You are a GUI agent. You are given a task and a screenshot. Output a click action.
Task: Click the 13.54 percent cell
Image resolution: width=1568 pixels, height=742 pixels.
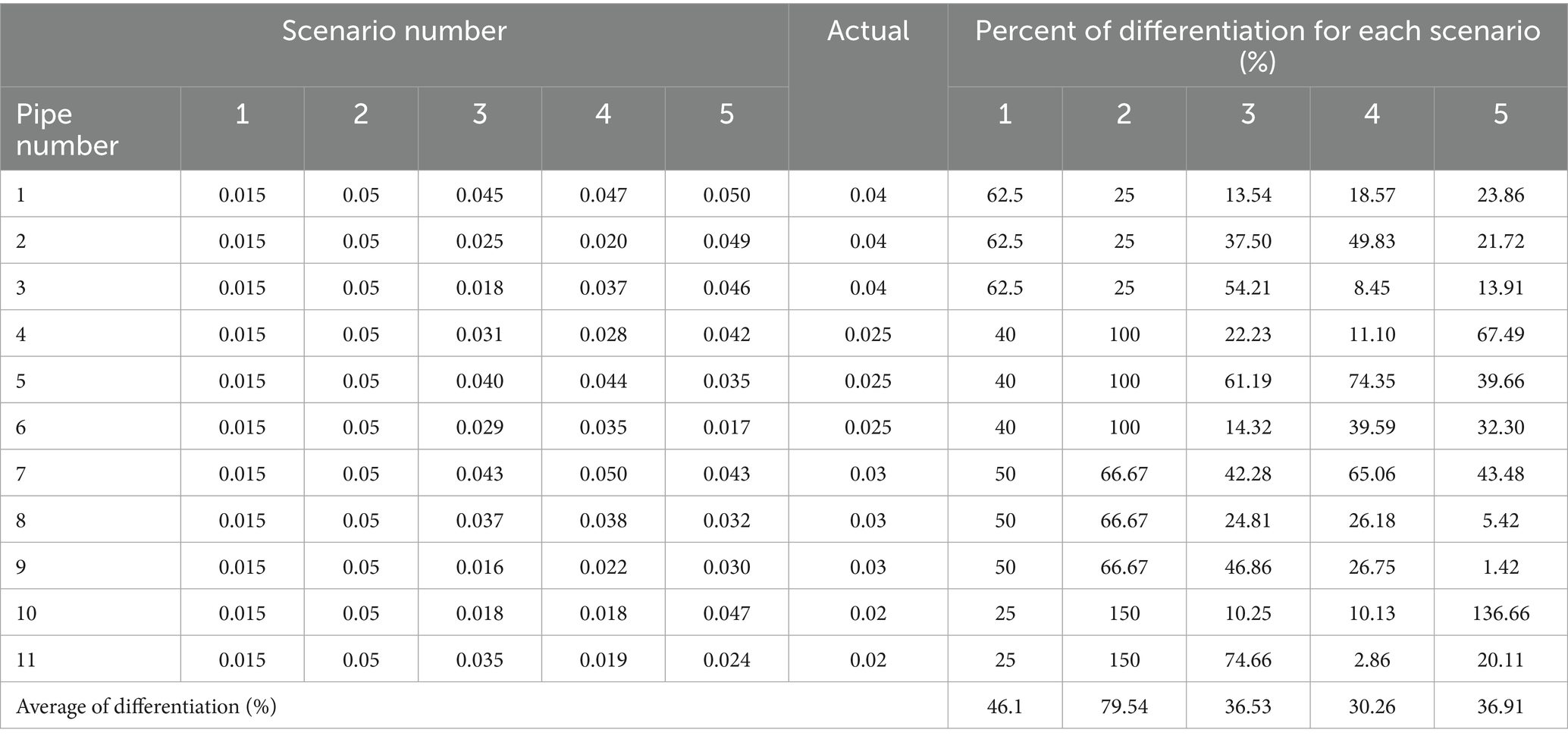[x=1247, y=195]
